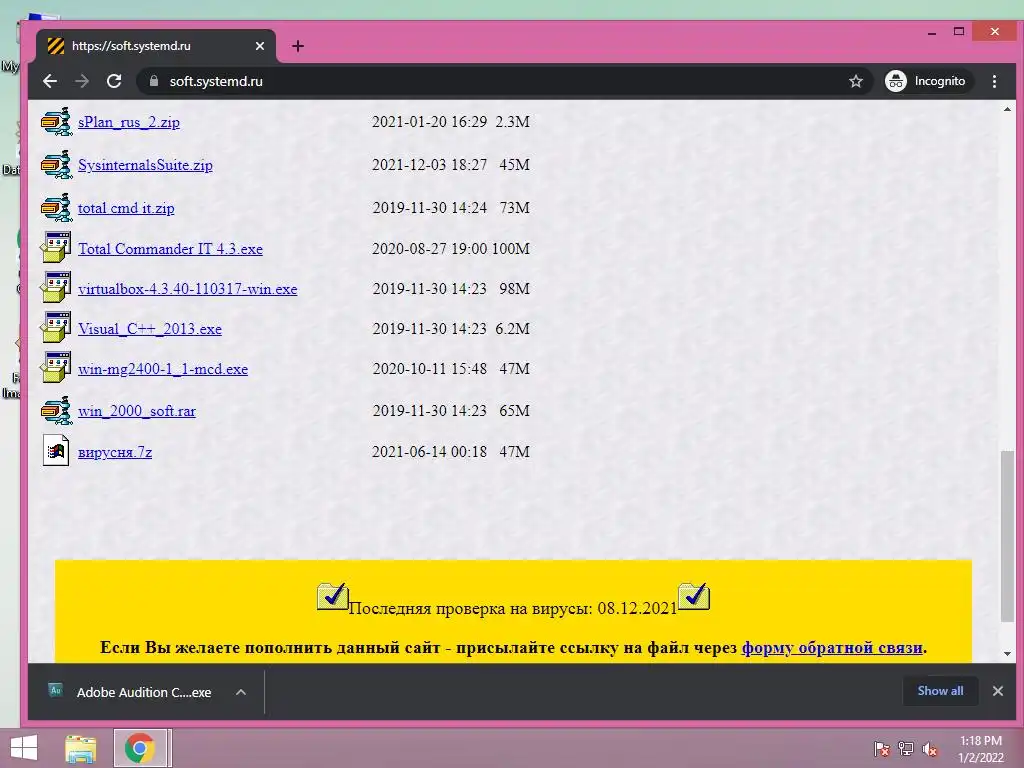Click the virtualbox-4.3.40-110317-win.exe link
The width and height of the screenshot is (1024, 768).
click(187, 289)
